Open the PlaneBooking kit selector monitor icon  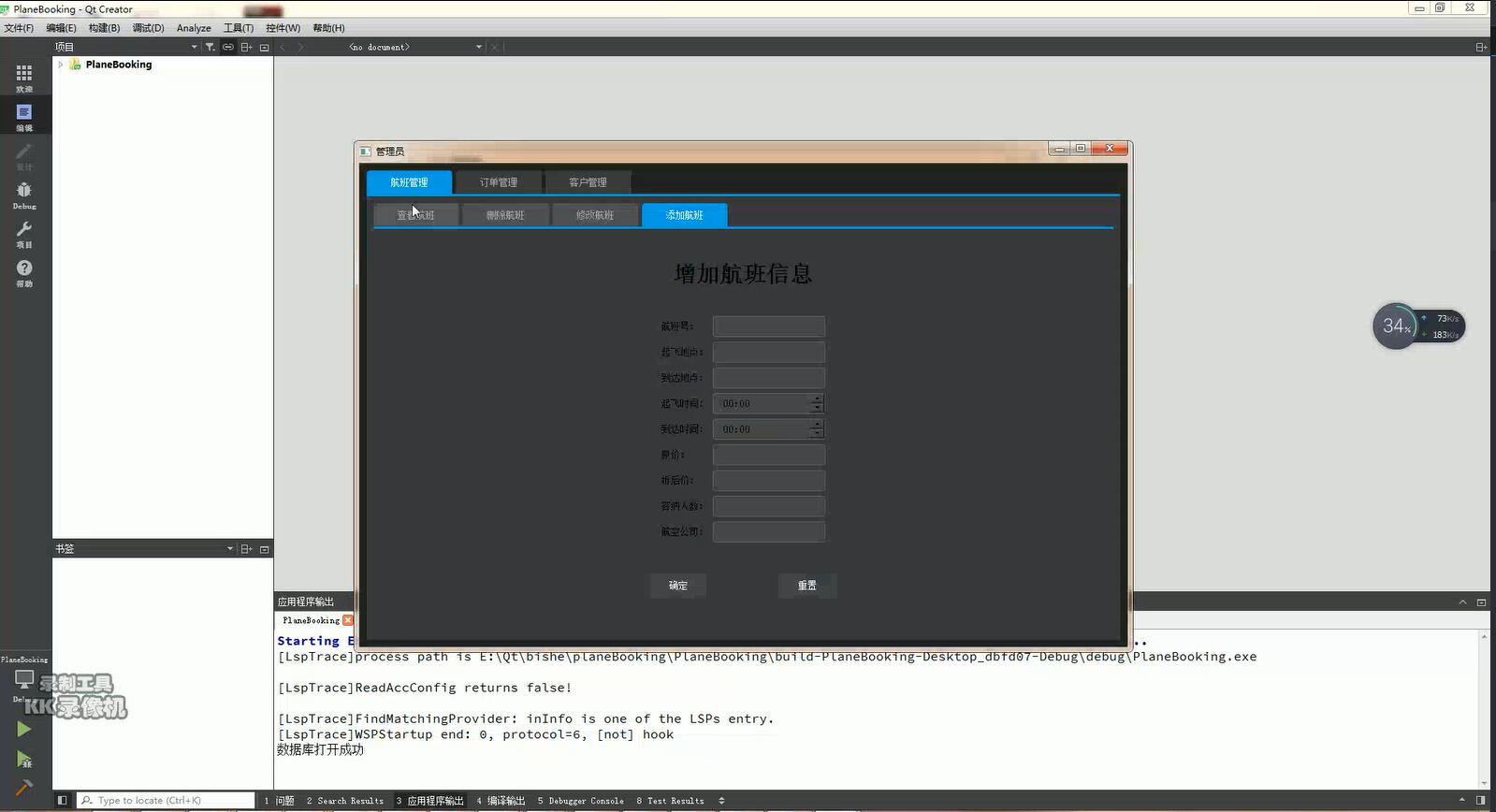(x=24, y=680)
